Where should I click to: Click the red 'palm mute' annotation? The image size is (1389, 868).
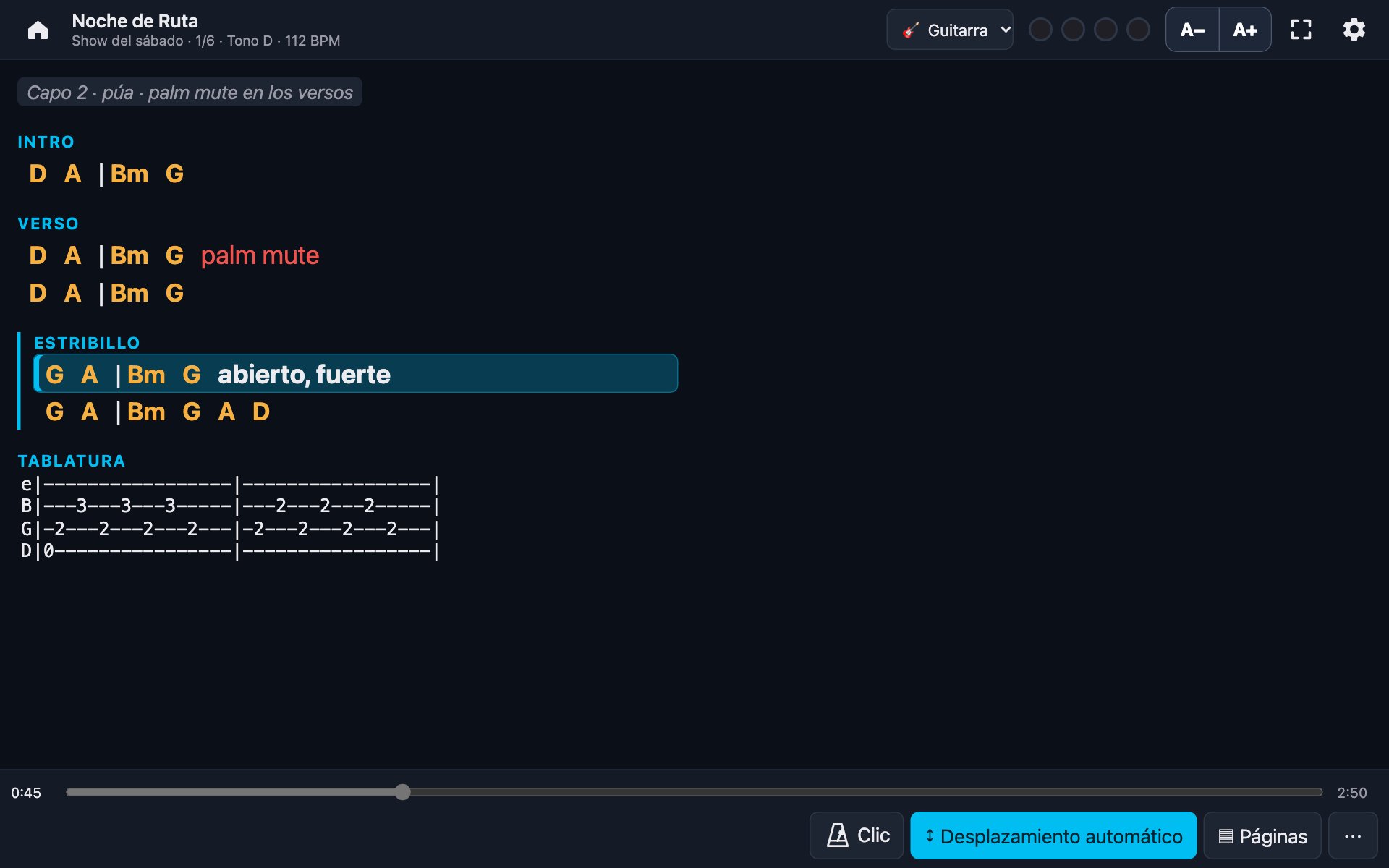pos(260,255)
